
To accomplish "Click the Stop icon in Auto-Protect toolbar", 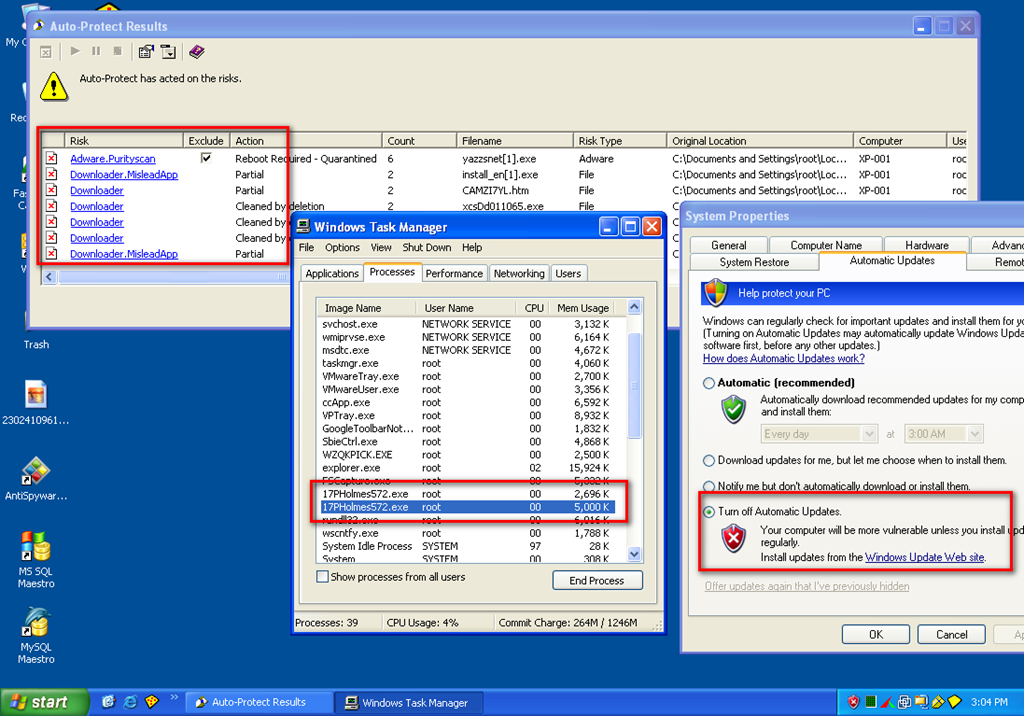I will tap(118, 51).
